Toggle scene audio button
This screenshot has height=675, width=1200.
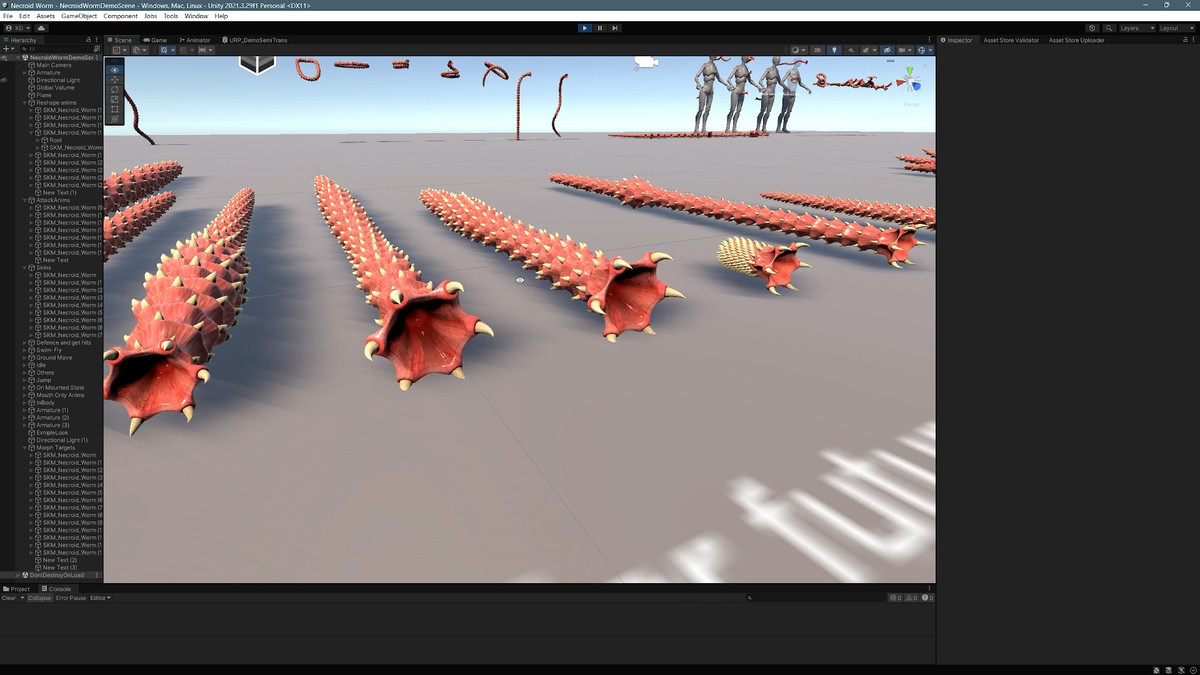(x=851, y=50)
